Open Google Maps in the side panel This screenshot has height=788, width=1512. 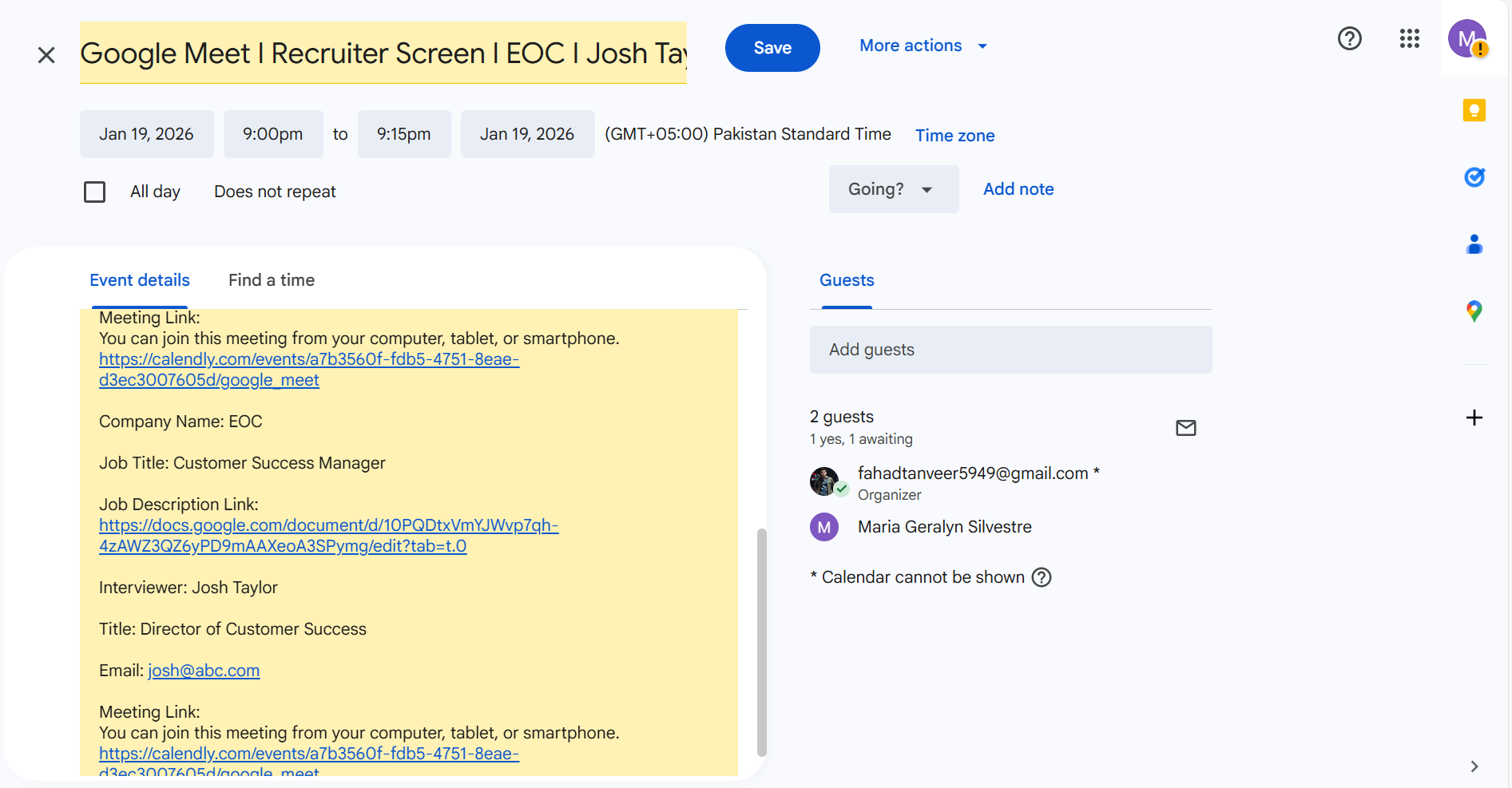[x=1474, y=311]
